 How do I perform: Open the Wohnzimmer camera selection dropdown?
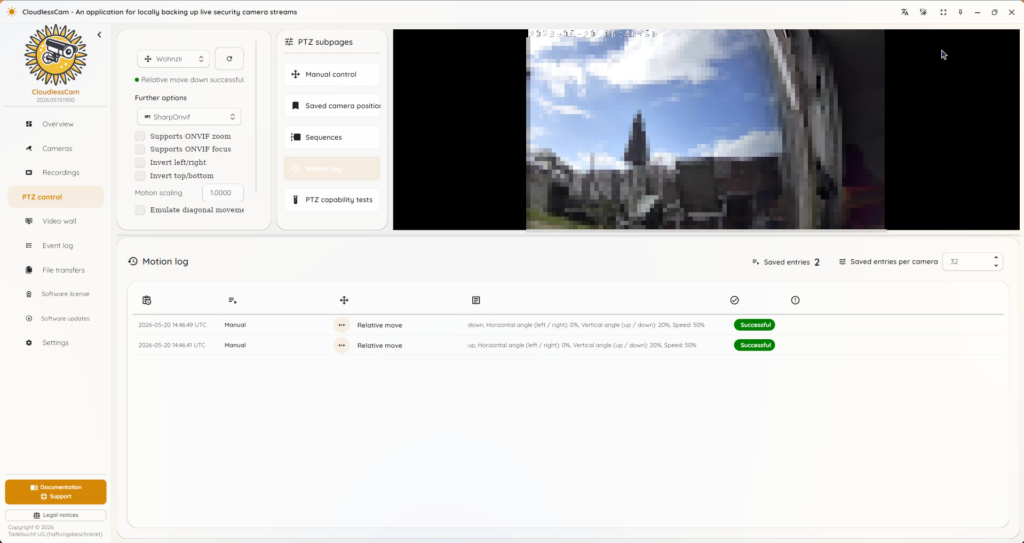click(x=173, y=59)
